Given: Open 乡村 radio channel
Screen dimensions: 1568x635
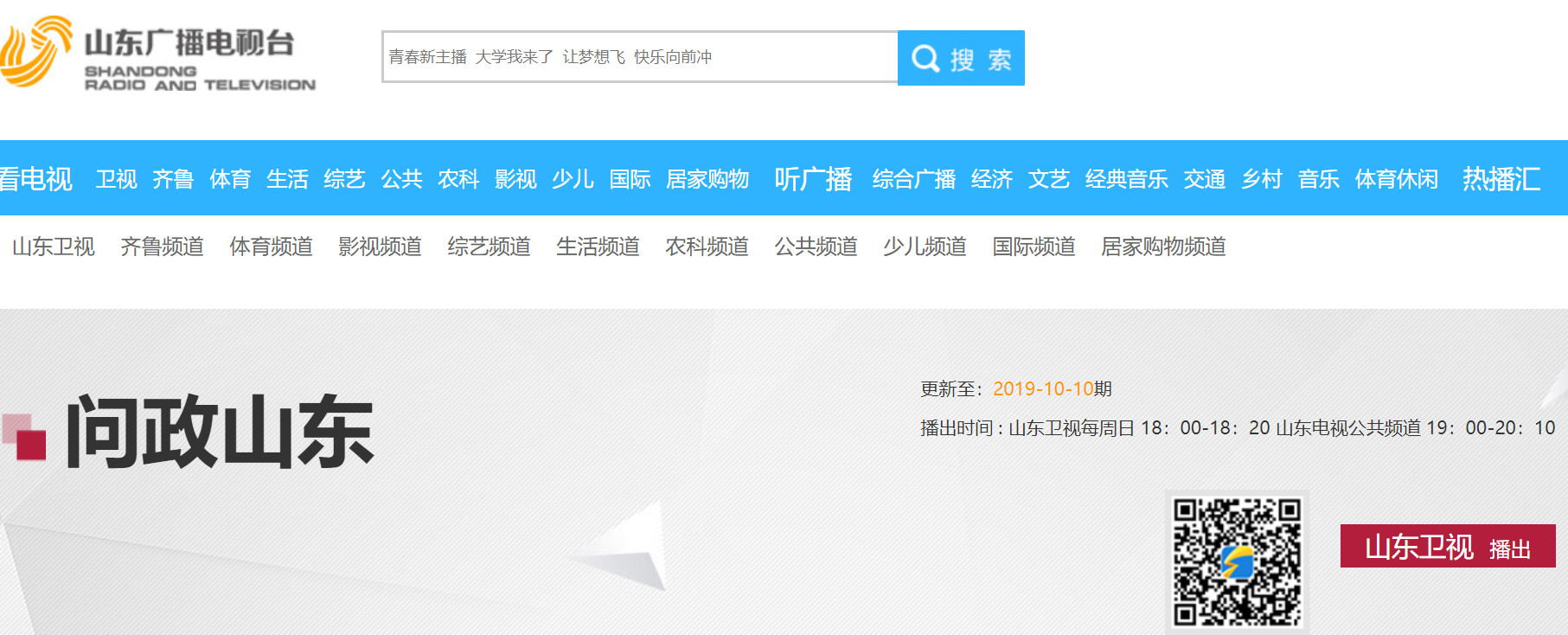Looking at the screenshot, I should [1262, 179].
